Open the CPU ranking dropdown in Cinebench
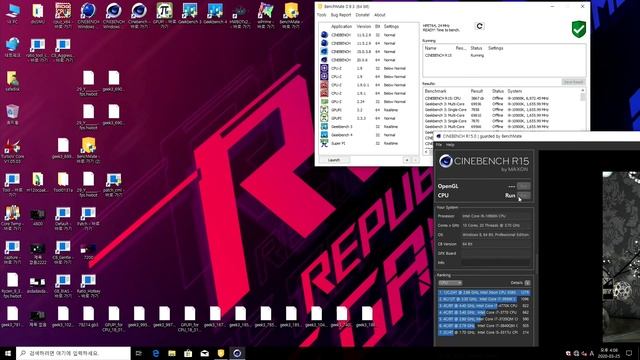Image resolution: width=640 pixels, height=360 pixels. (450, 282)
